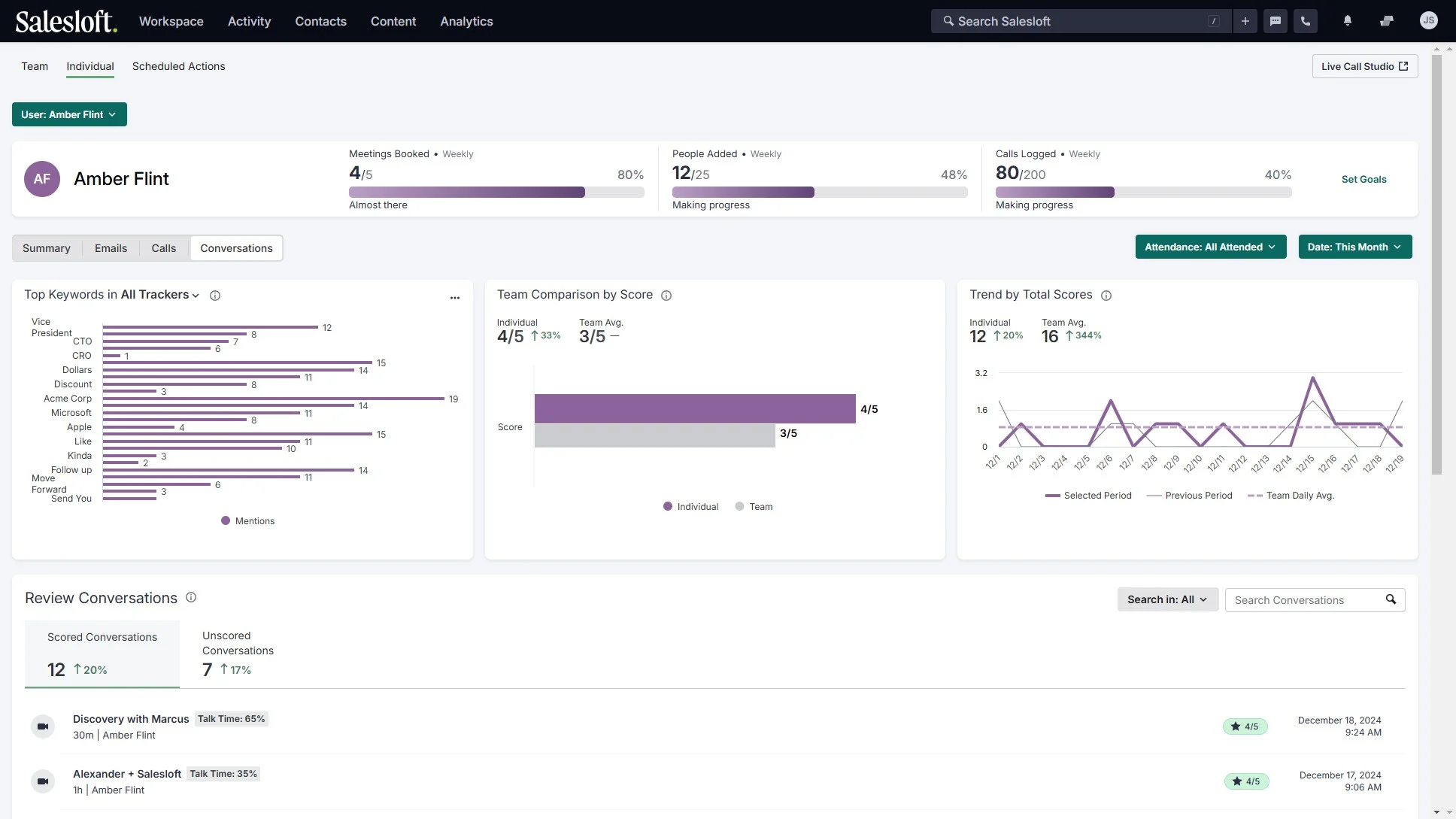Open the phone dialer icon
The image size is (1456, 819).
(x=1306, y=21)
